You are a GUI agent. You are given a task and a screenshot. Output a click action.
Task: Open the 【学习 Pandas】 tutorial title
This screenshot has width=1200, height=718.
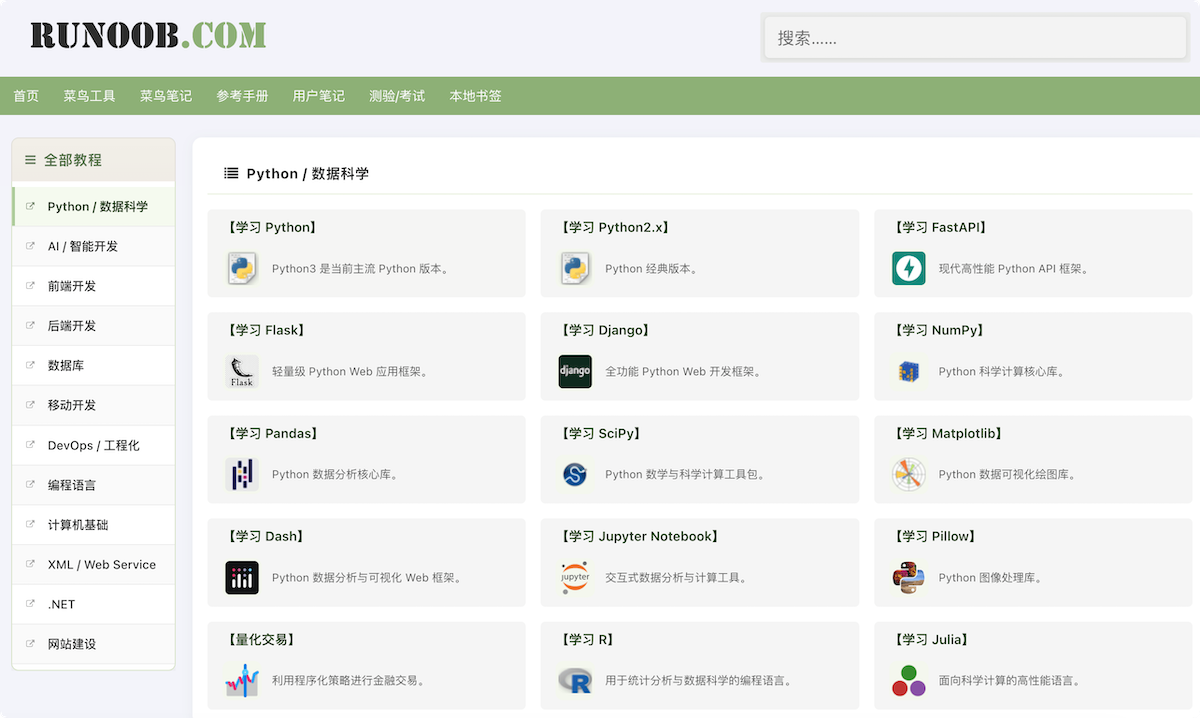pyautogui.click(x=272, y=433)
